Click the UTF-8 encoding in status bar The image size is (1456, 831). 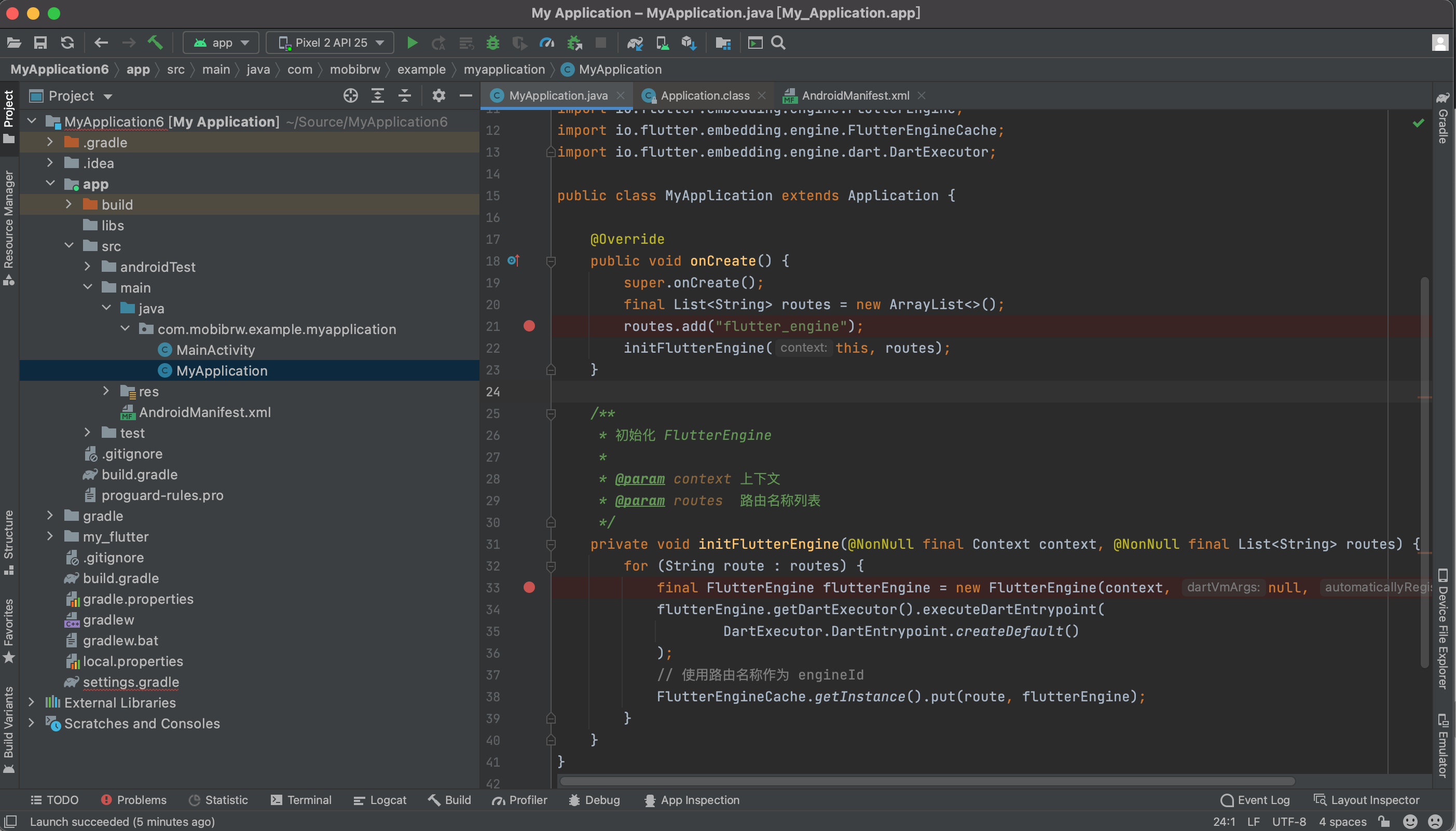[x=1289, y=821]
